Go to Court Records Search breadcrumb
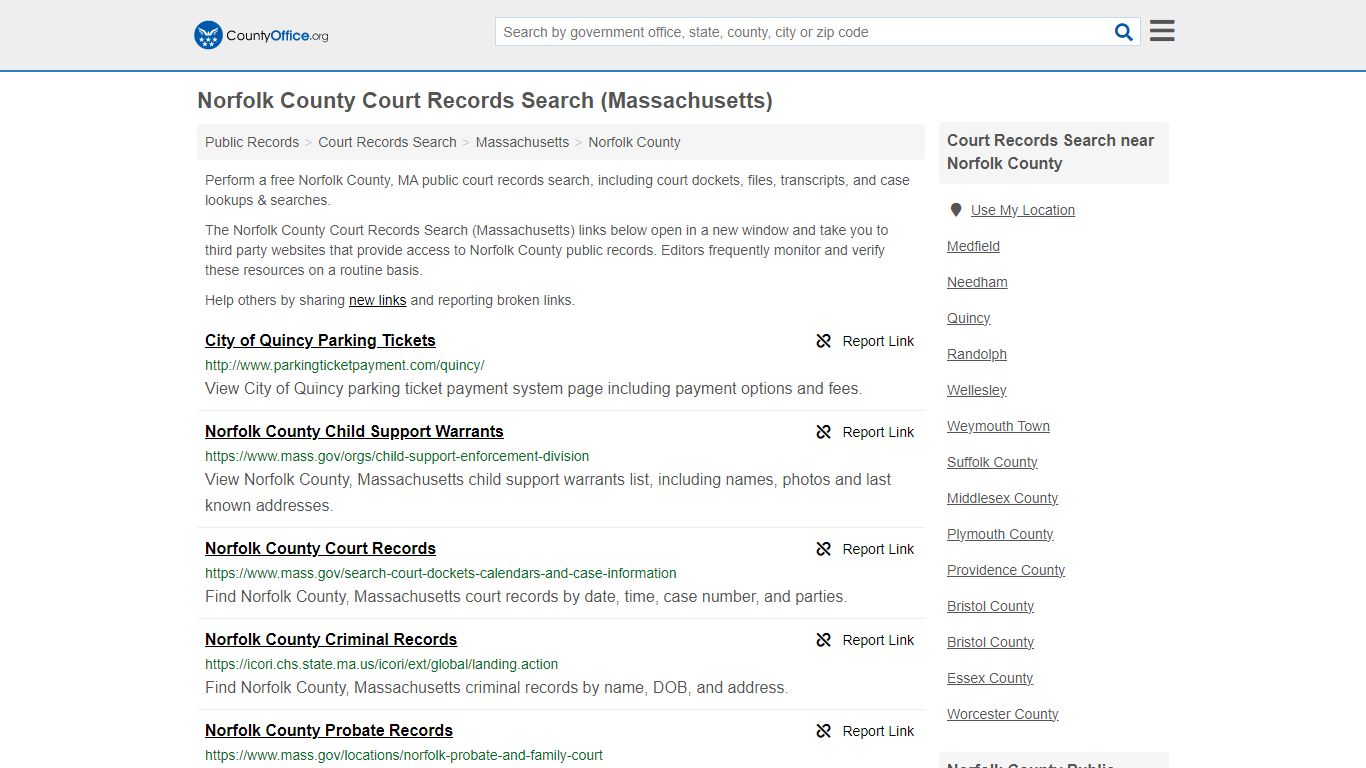The image size is (1366, 768). click(x=387, y=142)
